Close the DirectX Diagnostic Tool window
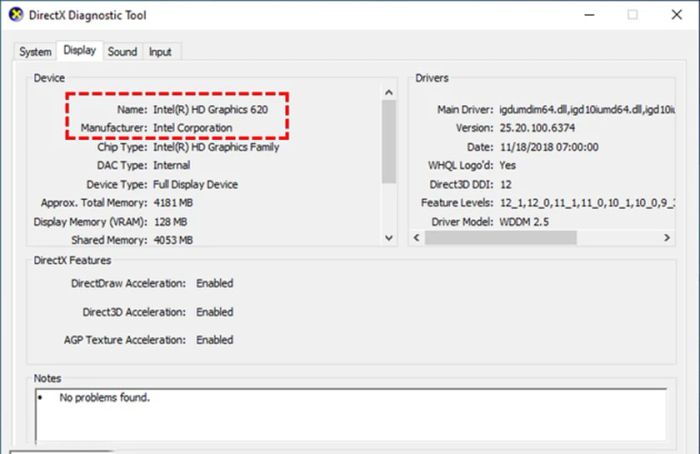This screenshot has height=454, width=700. pyautogui.click(x=677, y=15)
